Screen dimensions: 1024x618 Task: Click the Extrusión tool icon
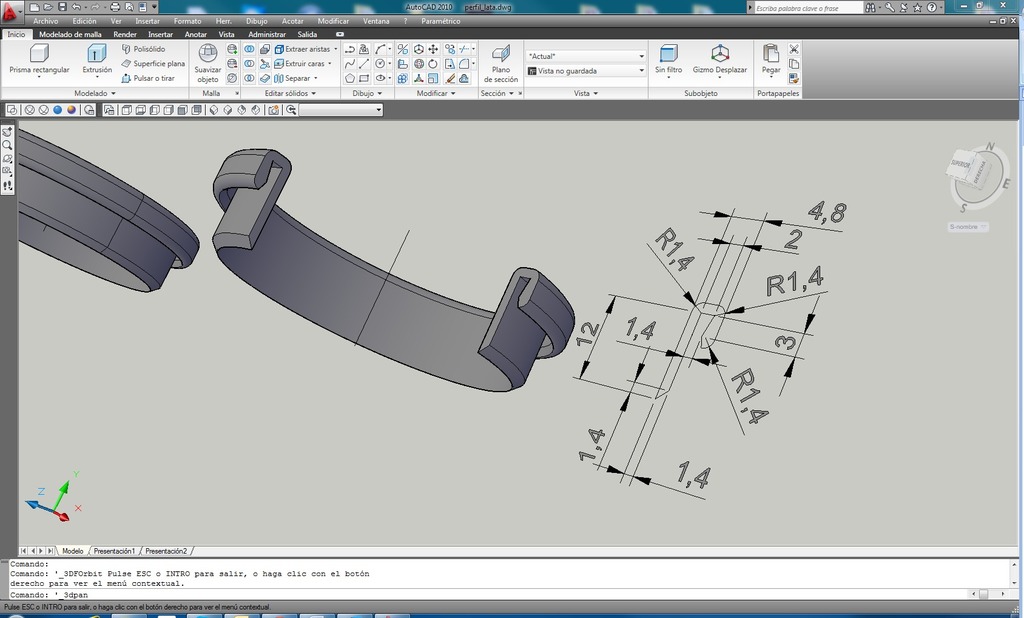click(x=97, y=54)
